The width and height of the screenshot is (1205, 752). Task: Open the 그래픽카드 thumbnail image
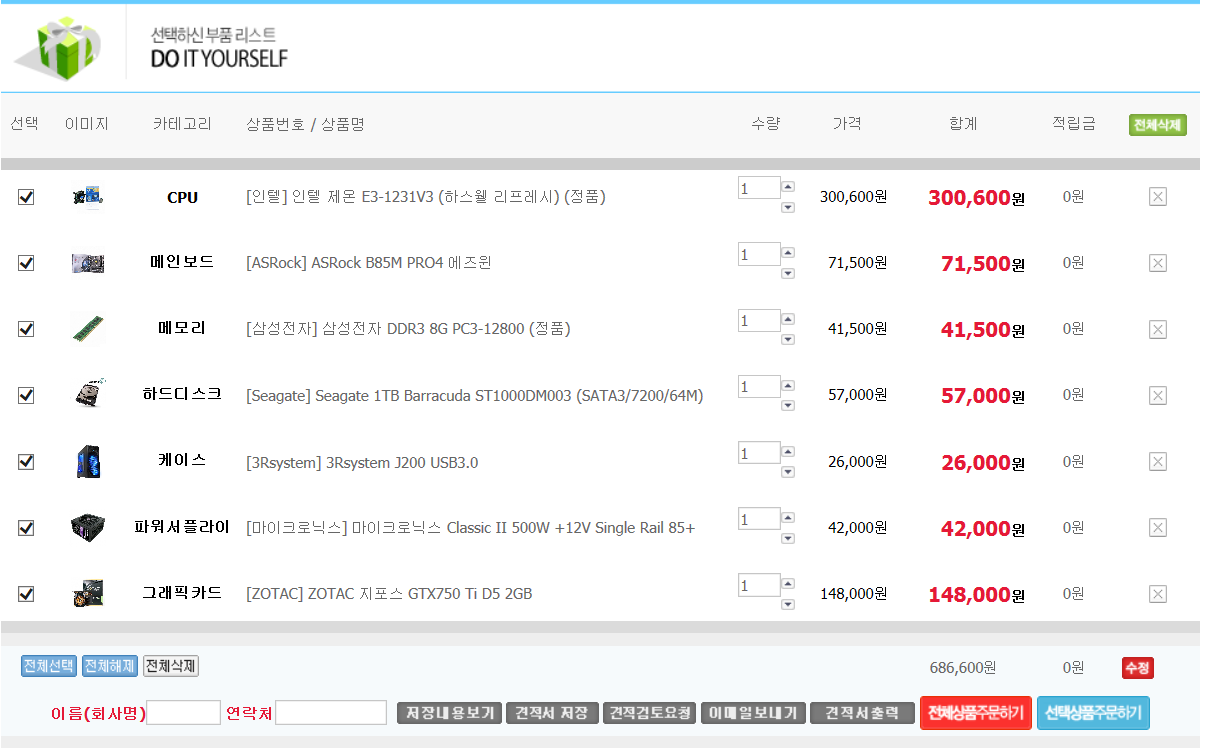tap(88, 593)
